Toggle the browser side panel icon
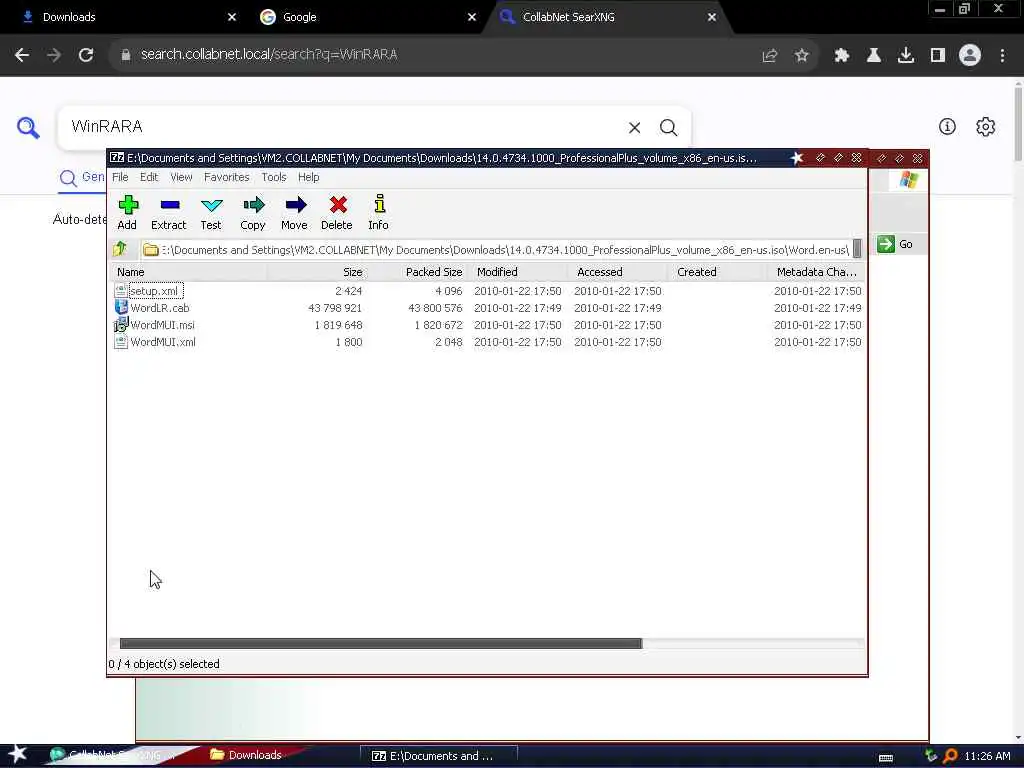This screenshot has height=768, width=1024. click(x=938, y=56)
